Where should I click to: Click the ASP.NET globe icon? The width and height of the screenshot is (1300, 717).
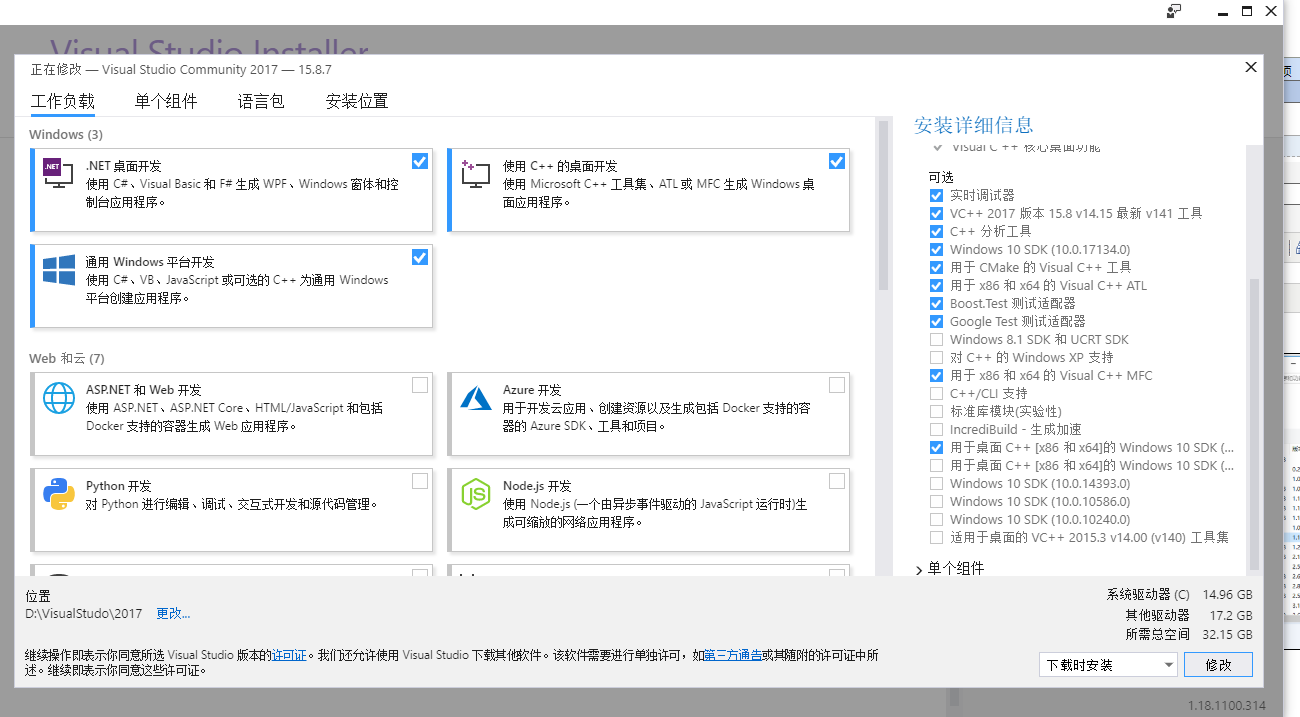pos(59,398)
